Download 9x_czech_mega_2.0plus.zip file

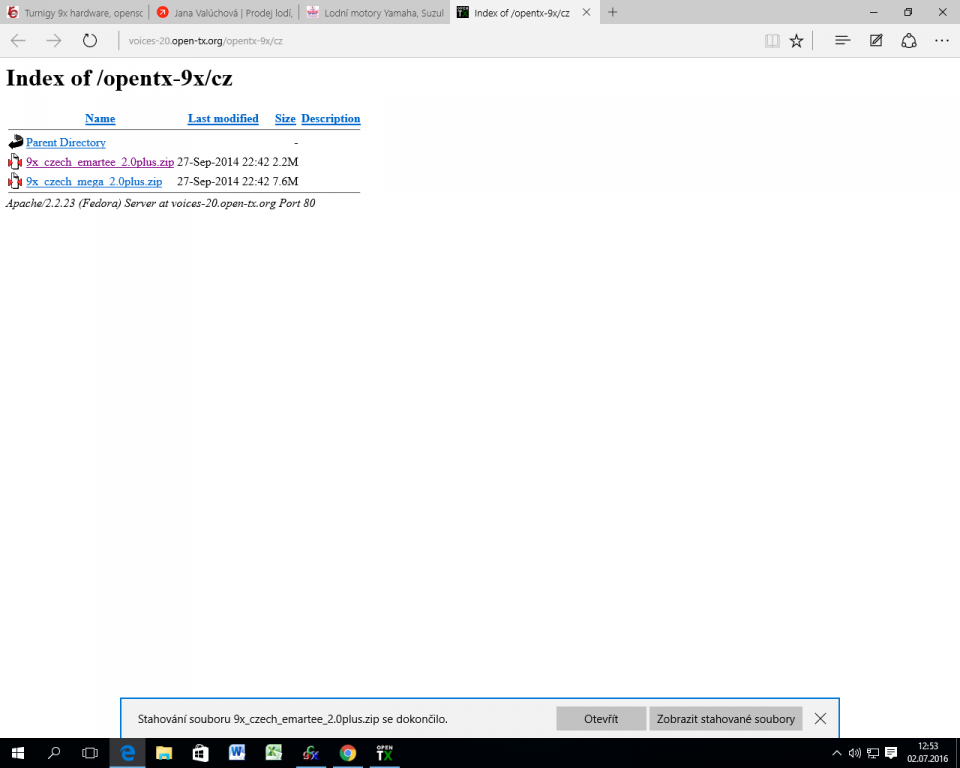(x=94, y=182)
